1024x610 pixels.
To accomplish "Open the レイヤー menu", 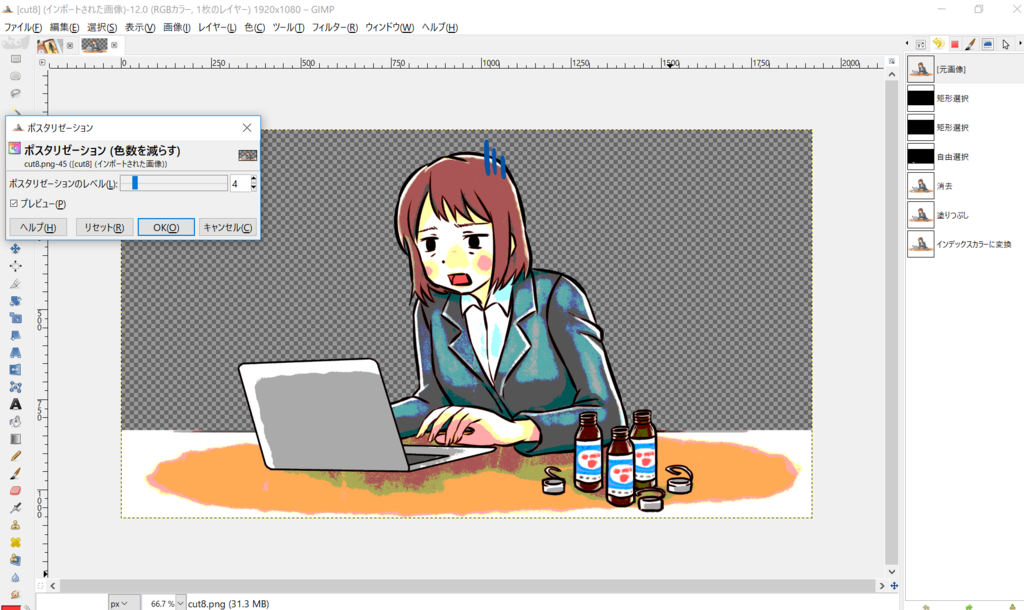I will (217, 27).
